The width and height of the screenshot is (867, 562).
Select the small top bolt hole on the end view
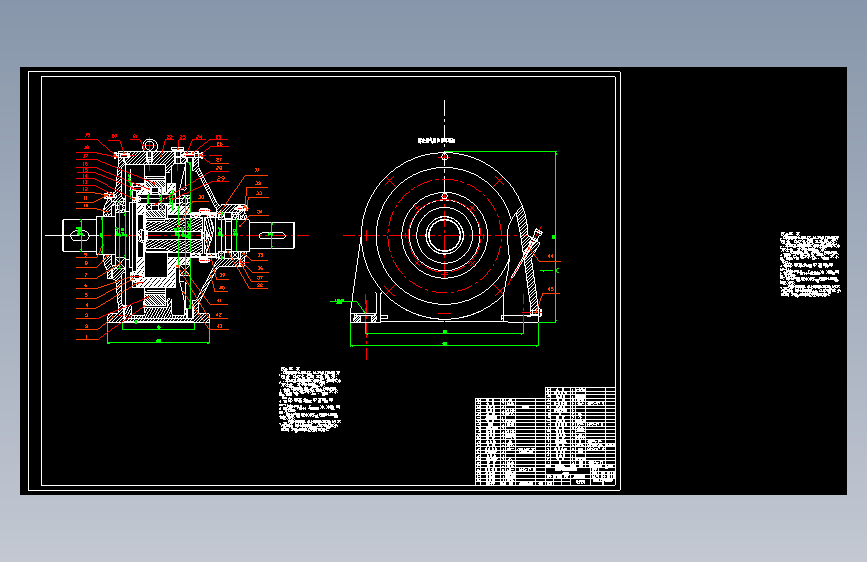pyautogui.click(x=445, y=157)
